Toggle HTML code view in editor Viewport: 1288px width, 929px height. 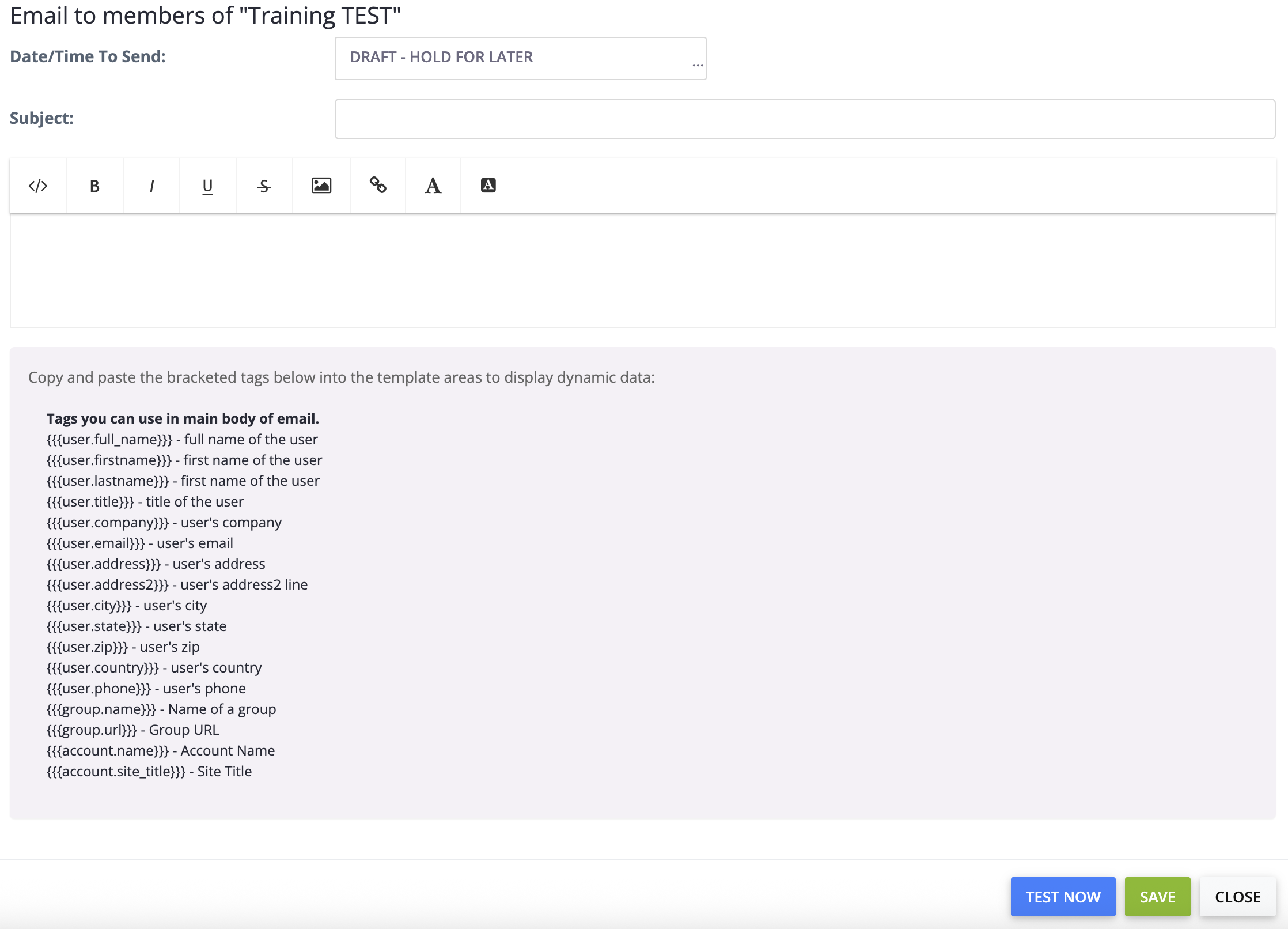(38, 186)
